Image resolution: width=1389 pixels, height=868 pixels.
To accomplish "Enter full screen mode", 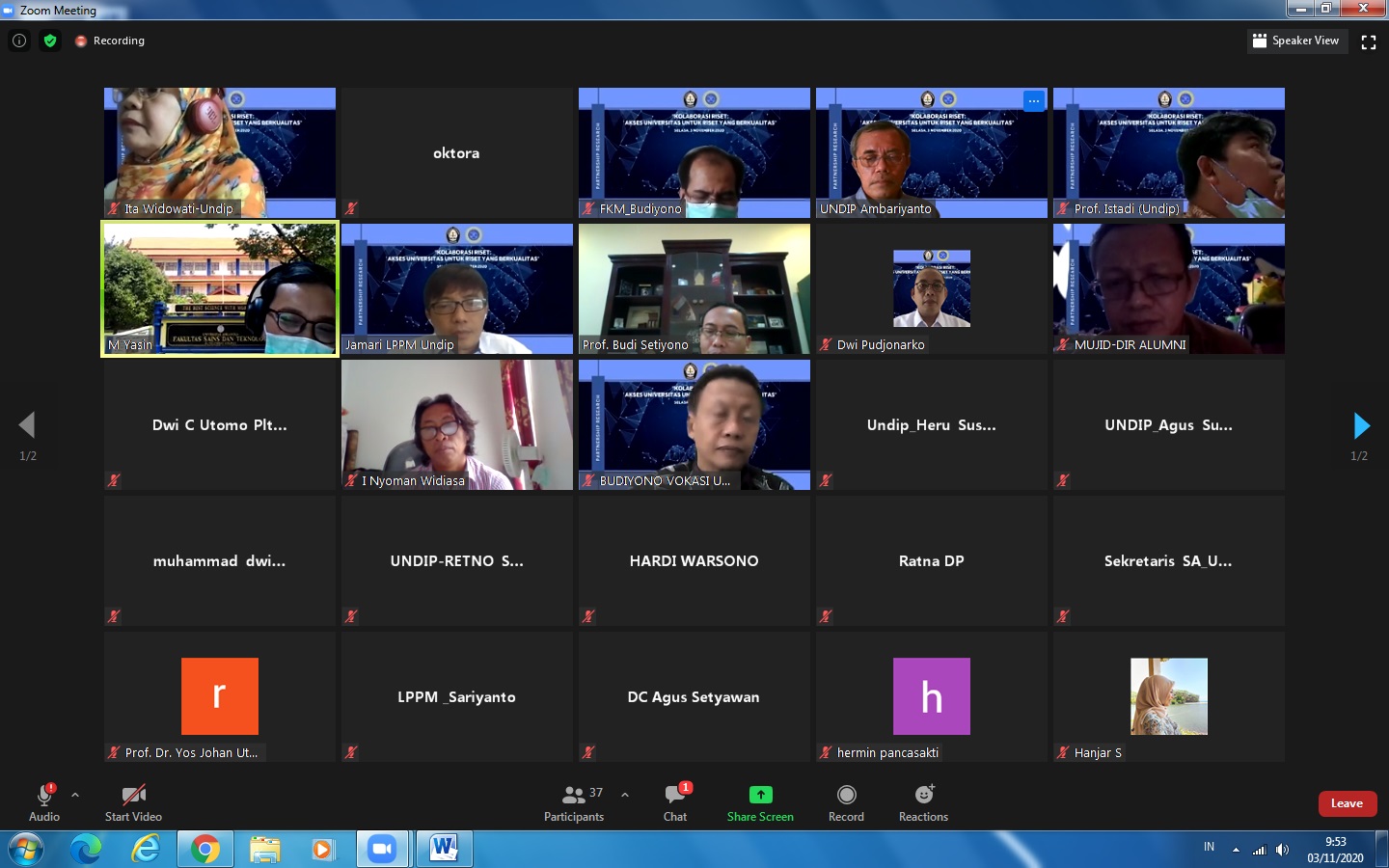I will [x=1368, y=41].
